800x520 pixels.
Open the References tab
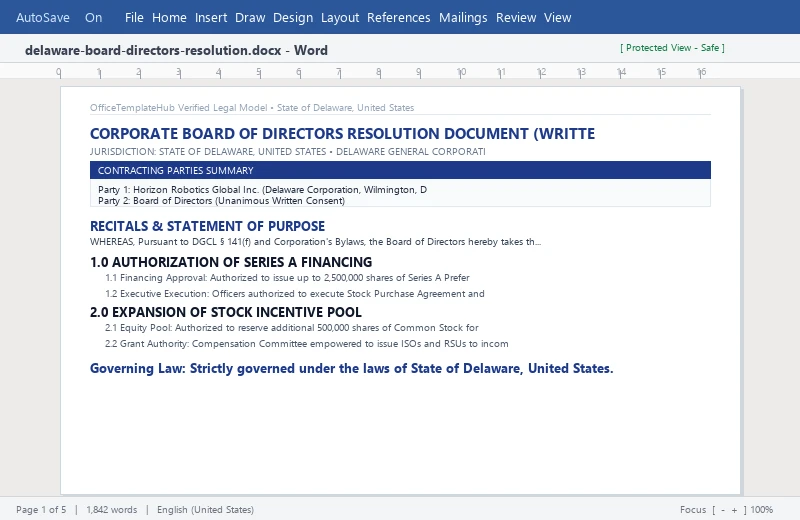click(x=398, y=17)
